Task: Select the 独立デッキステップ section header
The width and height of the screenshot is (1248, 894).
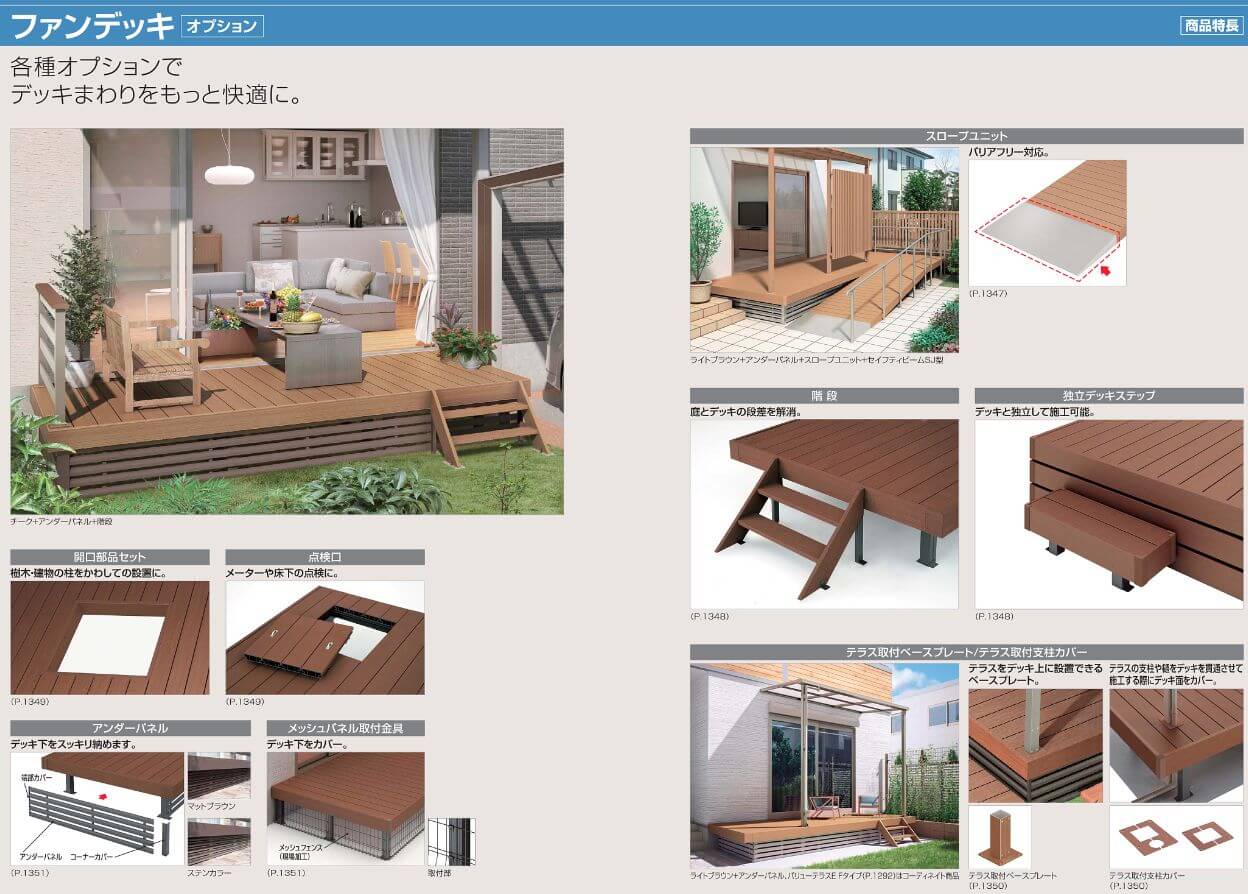Action: (1109, 396)
